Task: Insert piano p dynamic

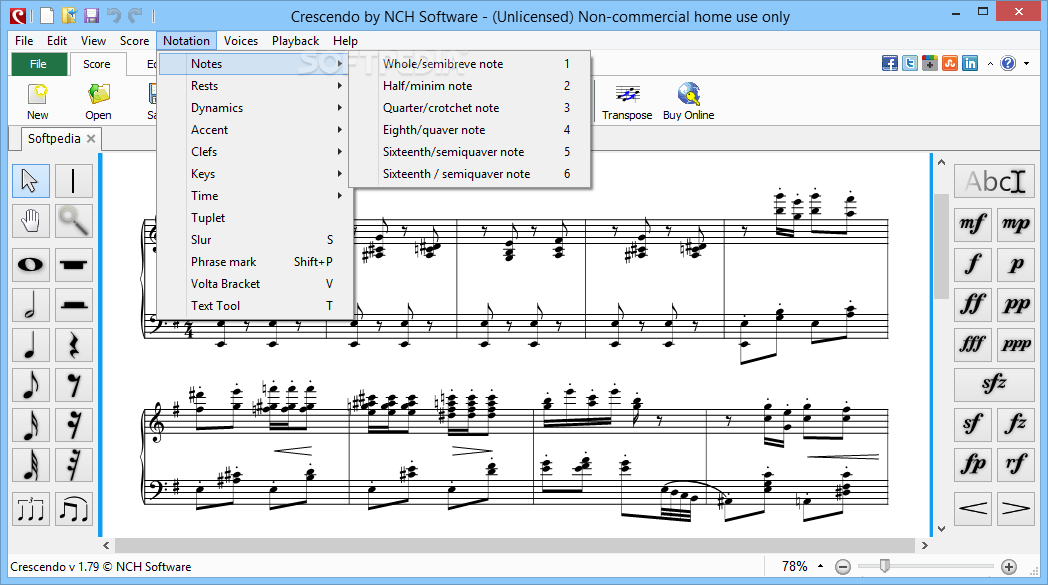Action: 1016,264
